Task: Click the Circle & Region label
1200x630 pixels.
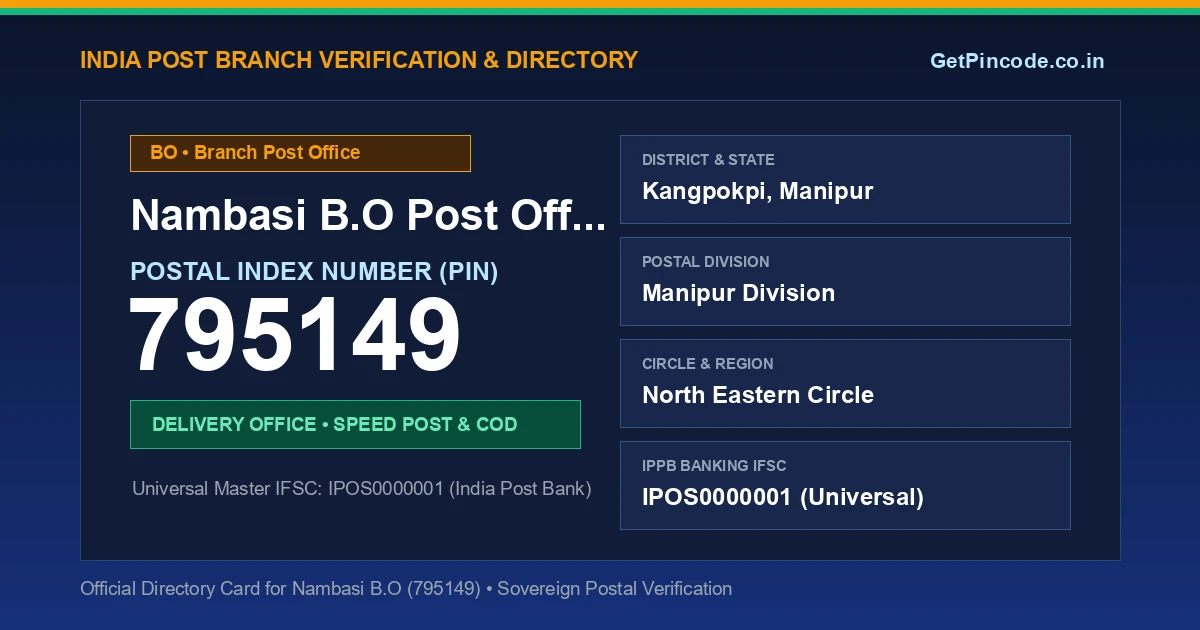Action: click(707, 364)
